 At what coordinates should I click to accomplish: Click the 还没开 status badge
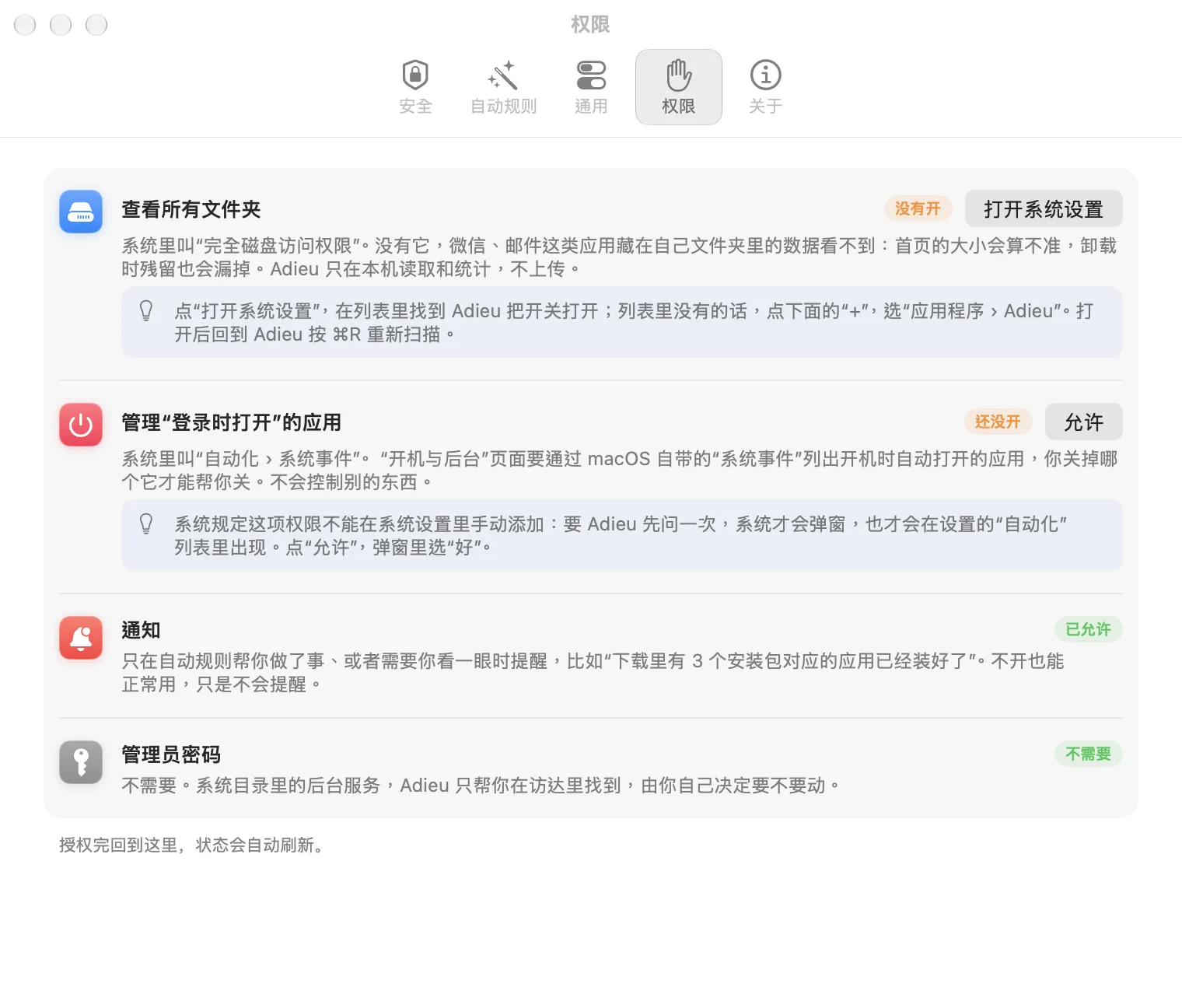click(998, 422)
